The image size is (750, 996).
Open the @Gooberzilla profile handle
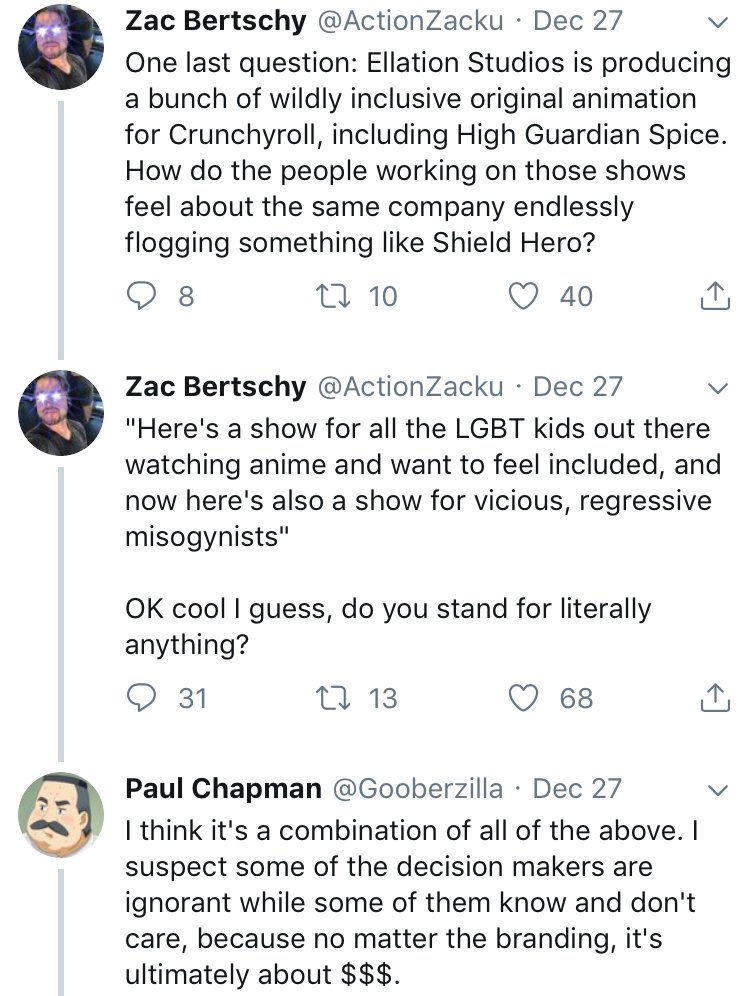click(x=417, y=788)
